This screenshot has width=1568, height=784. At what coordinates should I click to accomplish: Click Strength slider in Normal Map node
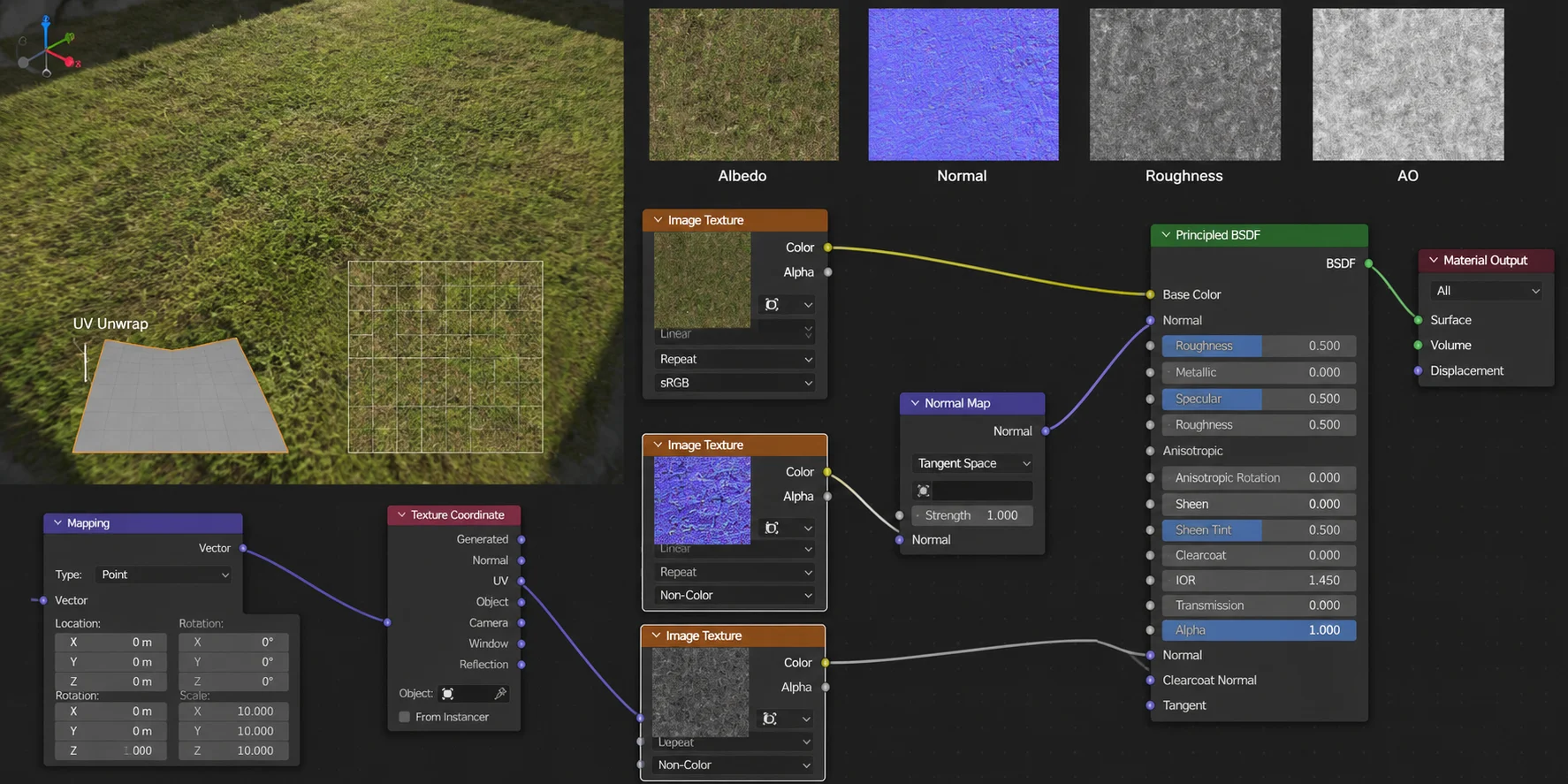click(972, 515)
